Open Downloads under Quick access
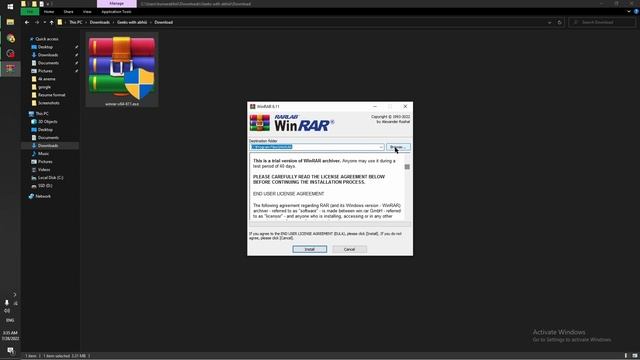Image resolution: width=640 pixels, height=360 pixels. point(48,55)
